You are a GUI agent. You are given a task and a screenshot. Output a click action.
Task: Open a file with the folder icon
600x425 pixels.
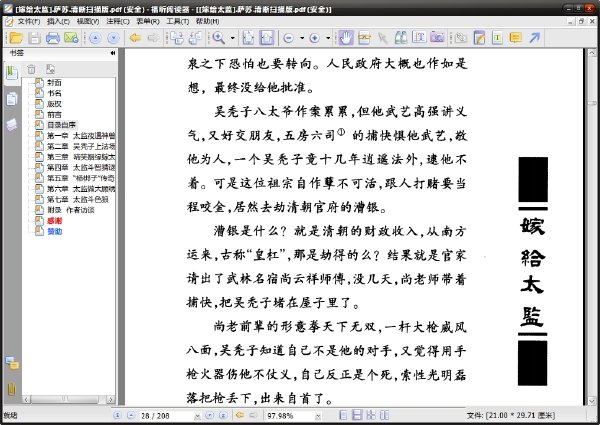(16, 37)
